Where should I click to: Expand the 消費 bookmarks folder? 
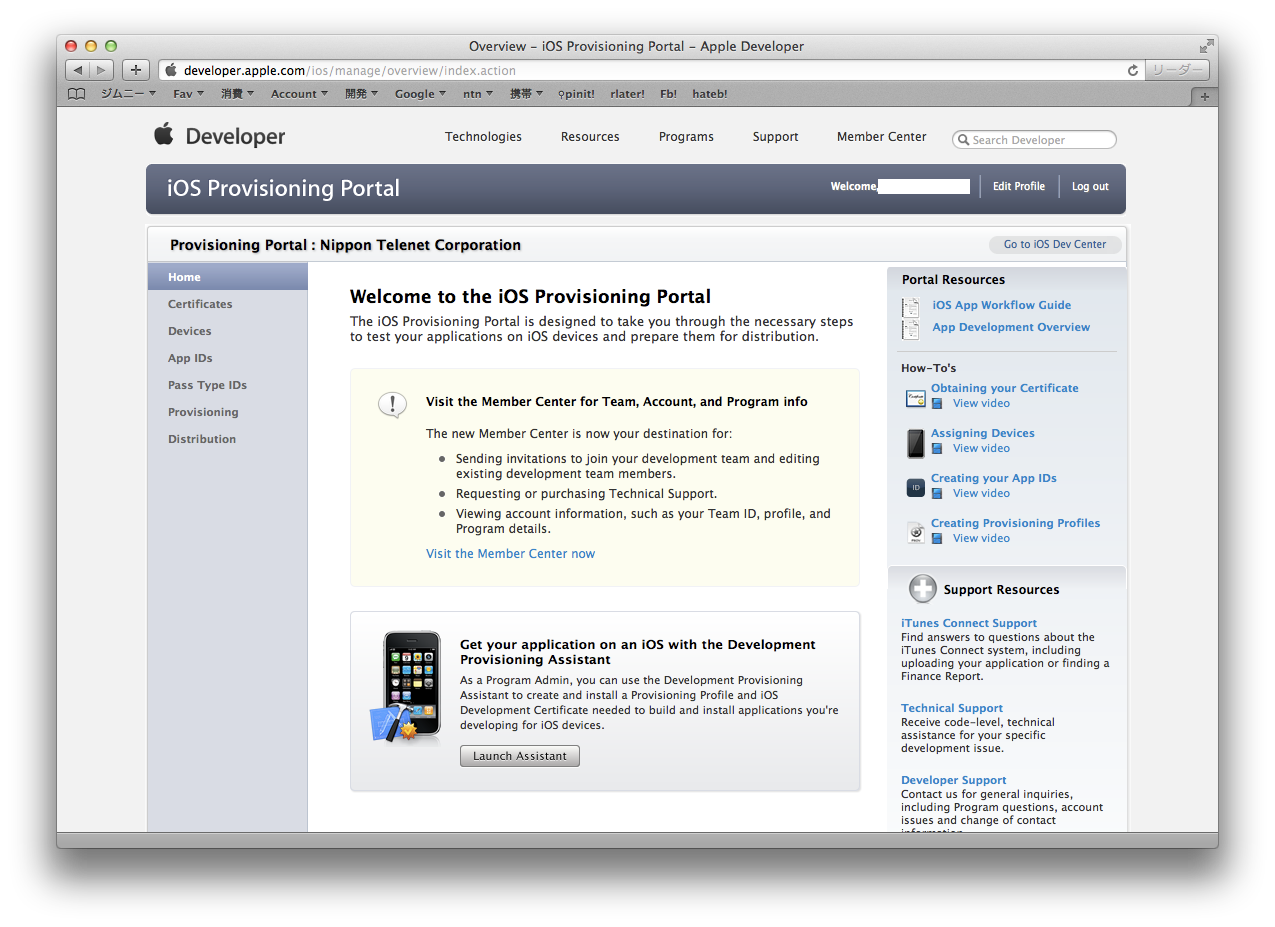pyautogui.click(x=237, y=94)
